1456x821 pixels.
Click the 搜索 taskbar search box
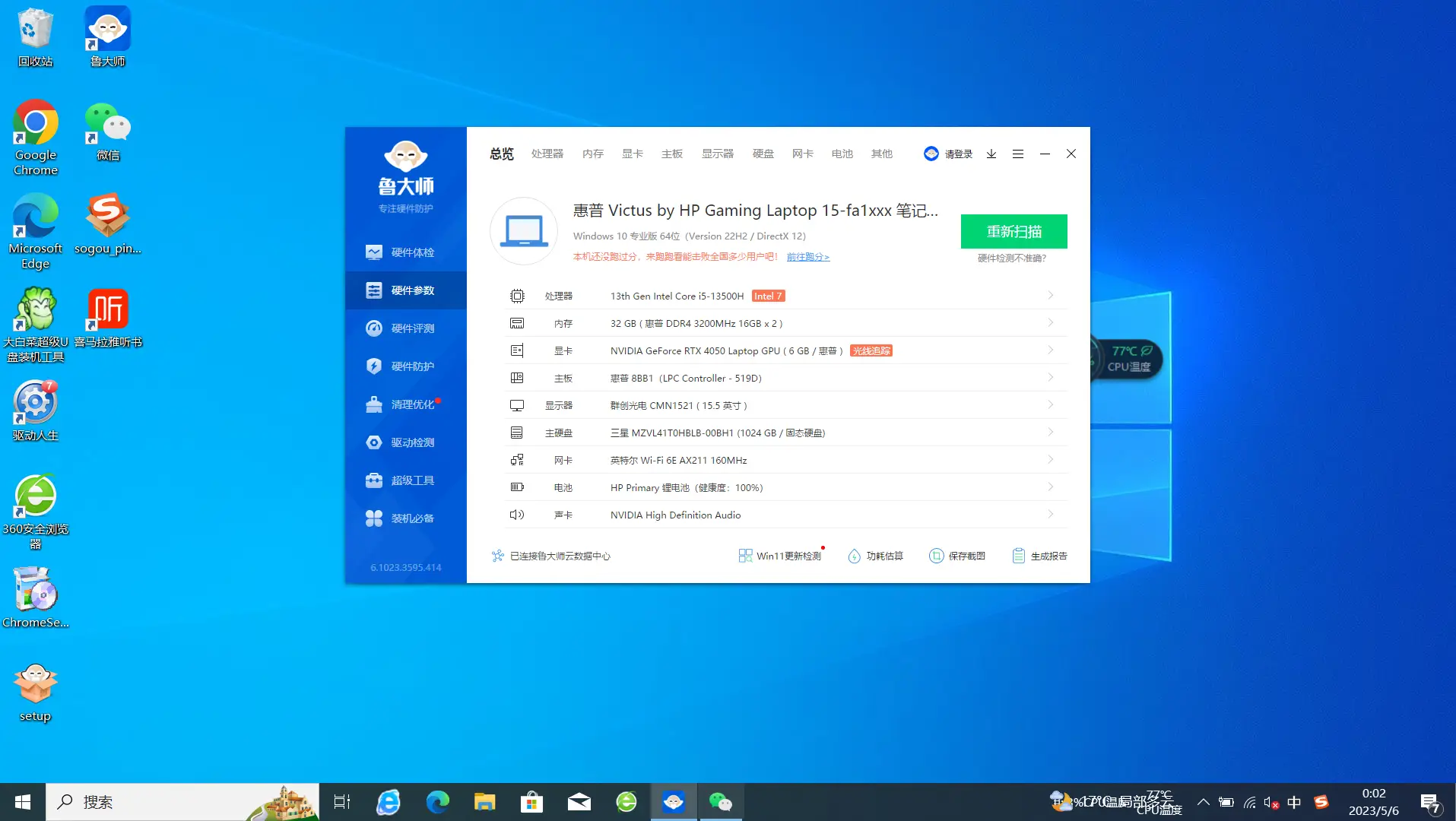182,802
